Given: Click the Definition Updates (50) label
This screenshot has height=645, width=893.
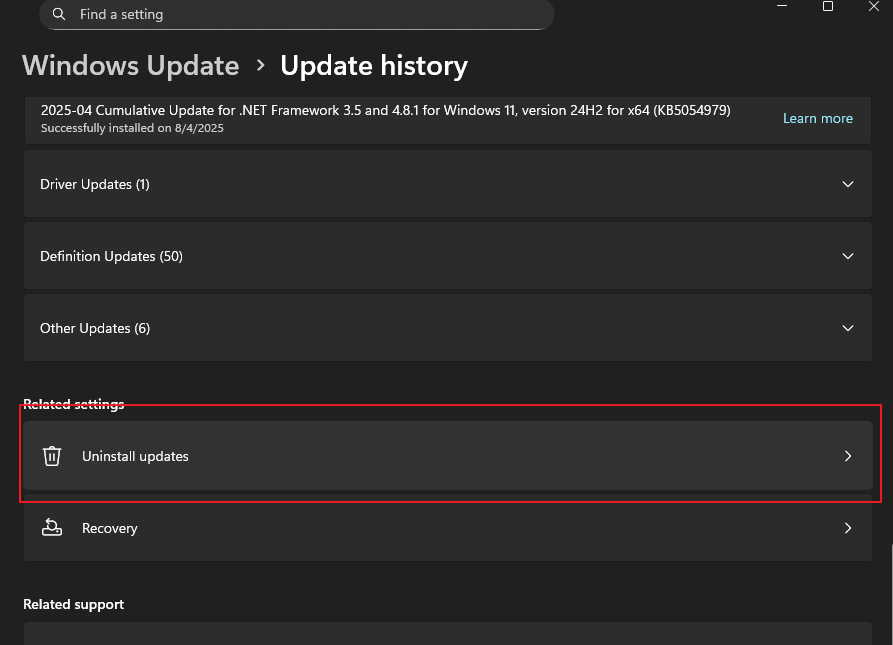Looking at the screenshot, I should click(111, 256).
